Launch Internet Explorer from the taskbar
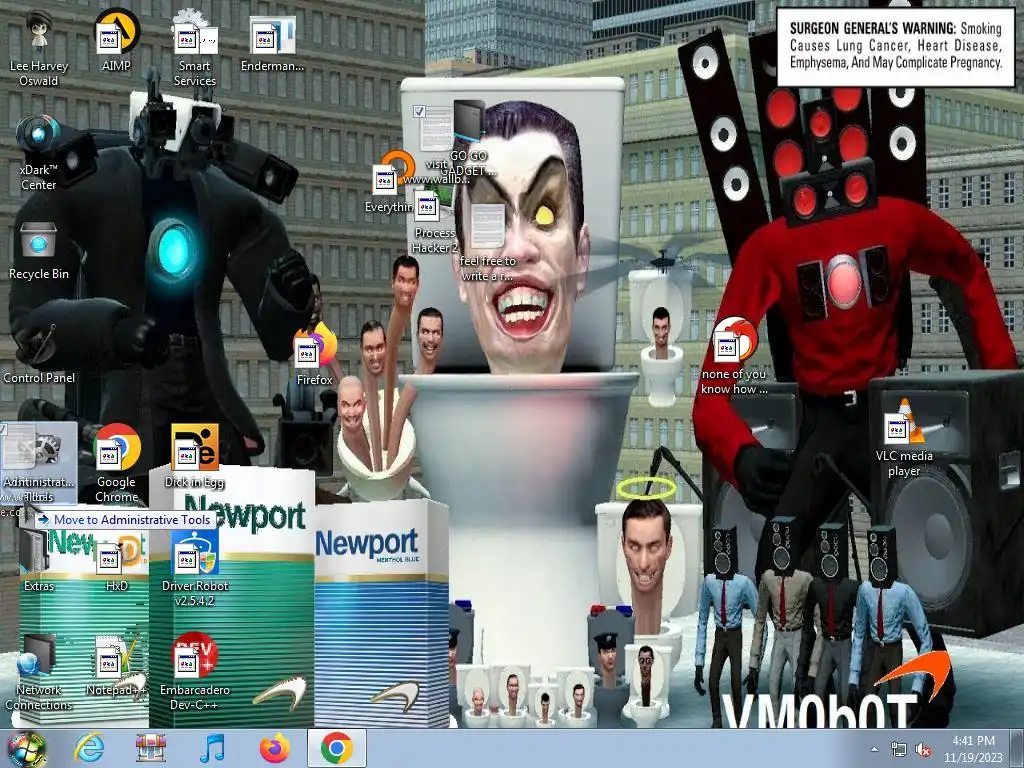Image resolution: width=1024 pixels, height=768 pixels. coord(89,748)
